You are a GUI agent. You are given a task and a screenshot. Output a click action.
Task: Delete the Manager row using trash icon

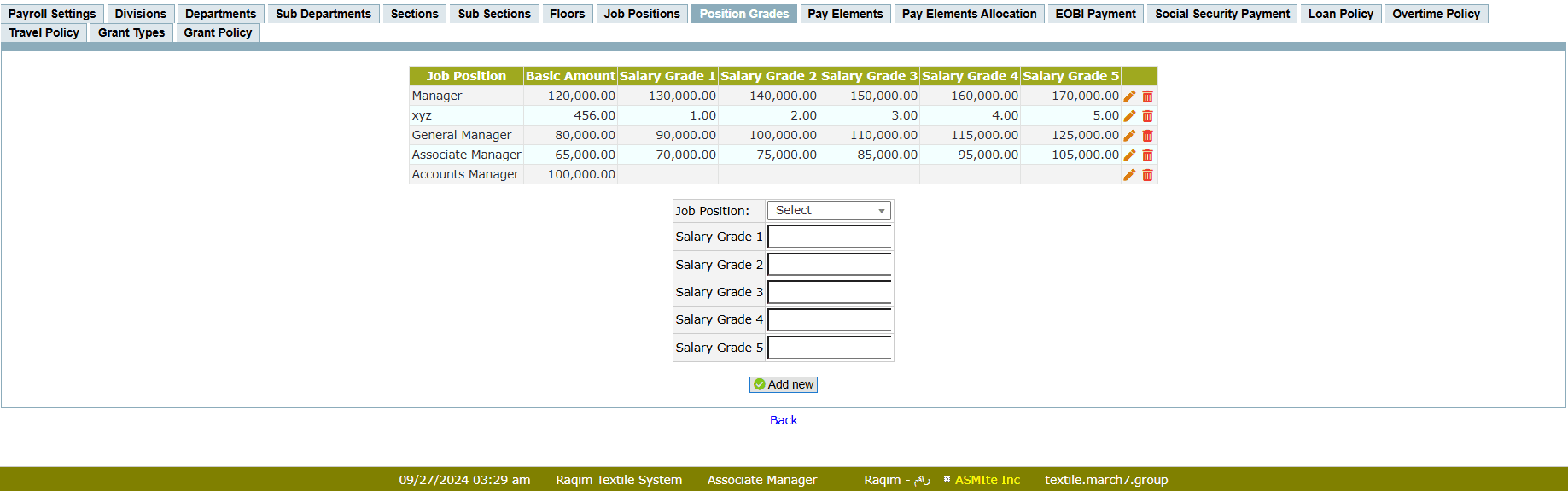[x=1147, y=96]
